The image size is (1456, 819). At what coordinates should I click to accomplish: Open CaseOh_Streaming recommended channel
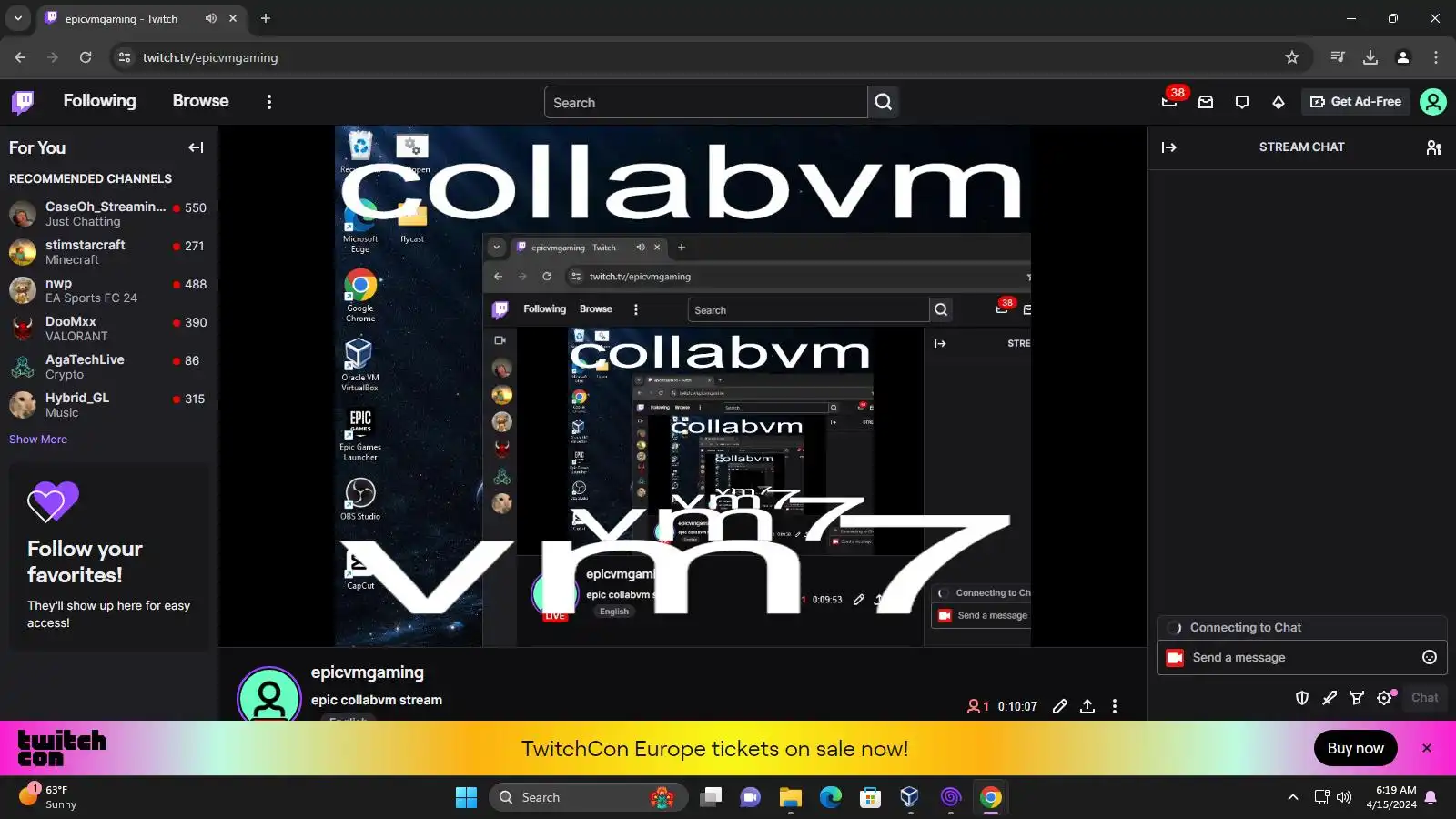click(108, 214)
